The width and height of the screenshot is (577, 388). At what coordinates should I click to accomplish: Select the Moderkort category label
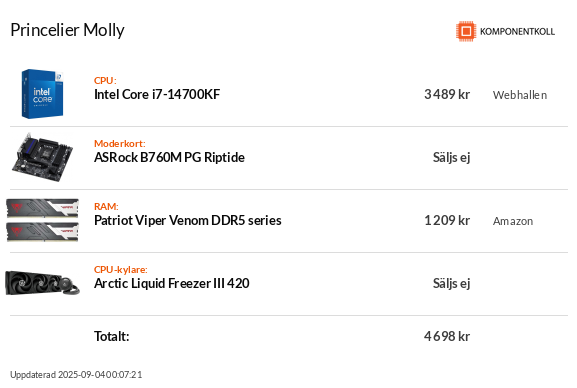pos(120,143)
